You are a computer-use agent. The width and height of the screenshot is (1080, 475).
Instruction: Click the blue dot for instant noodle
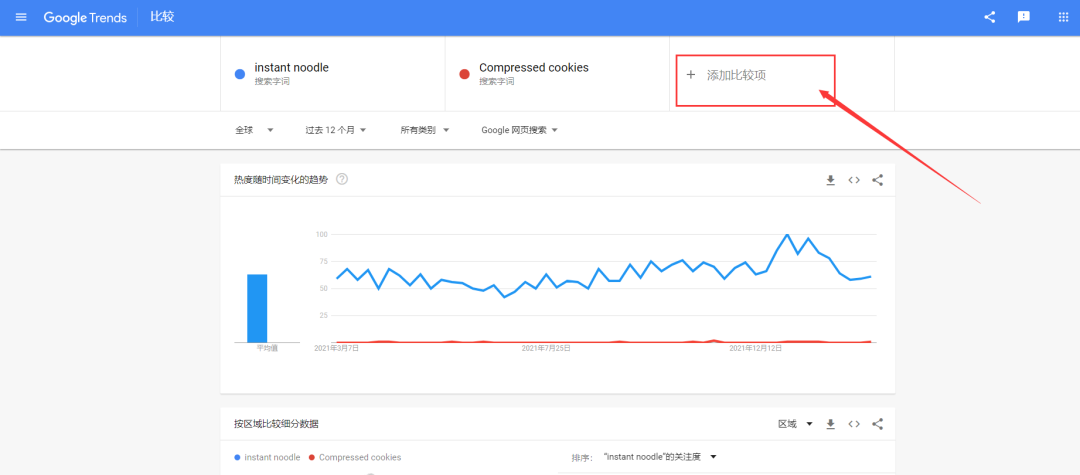[x=240, y=74]
